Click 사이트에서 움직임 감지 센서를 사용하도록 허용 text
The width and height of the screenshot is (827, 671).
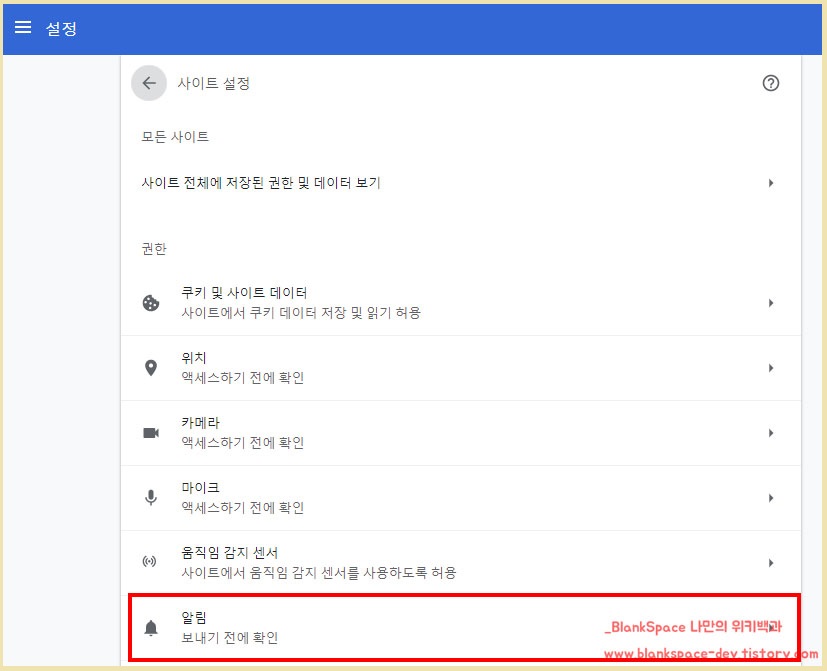coord(319,572)
